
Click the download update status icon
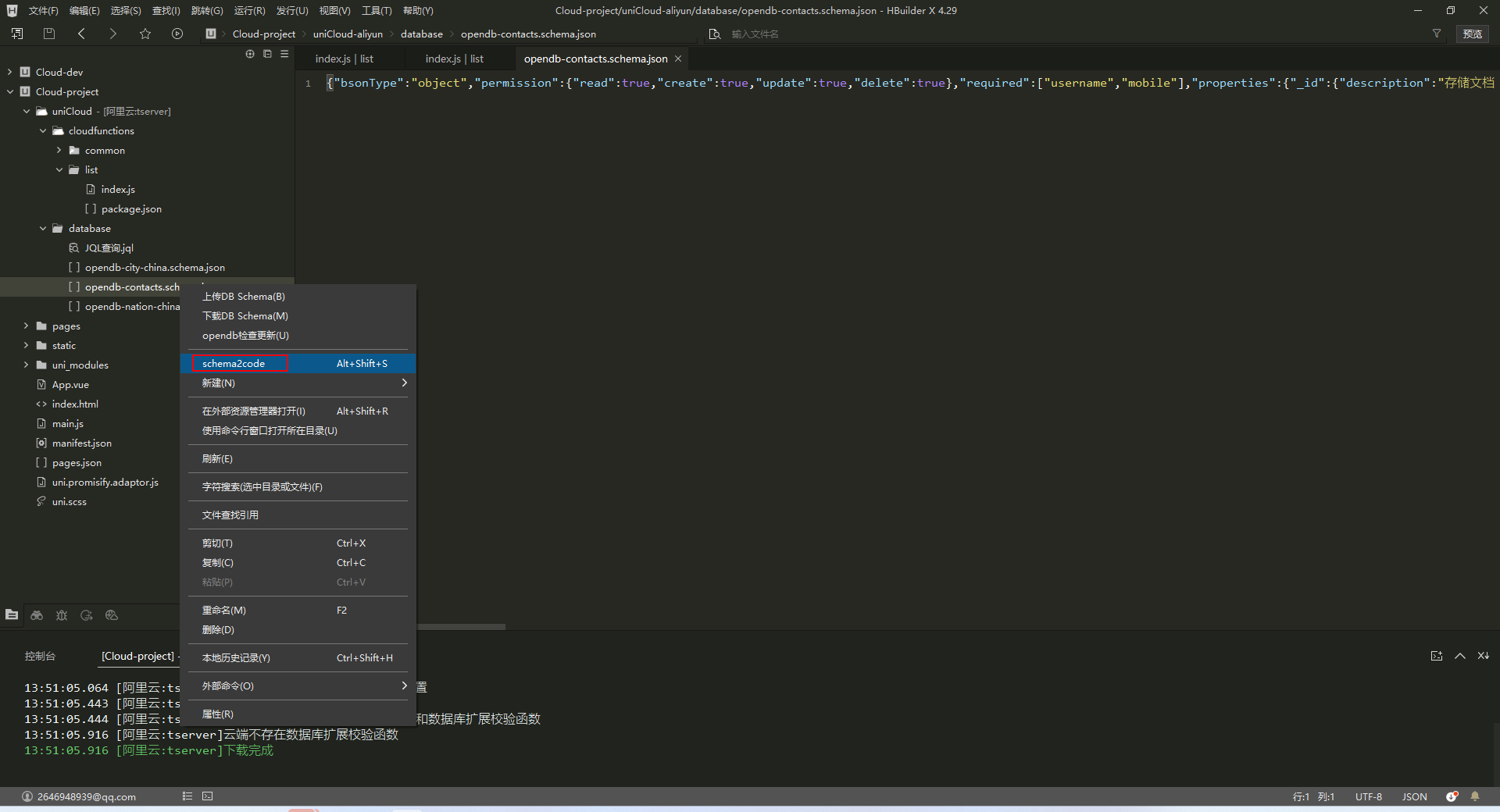click(1452, 796)
